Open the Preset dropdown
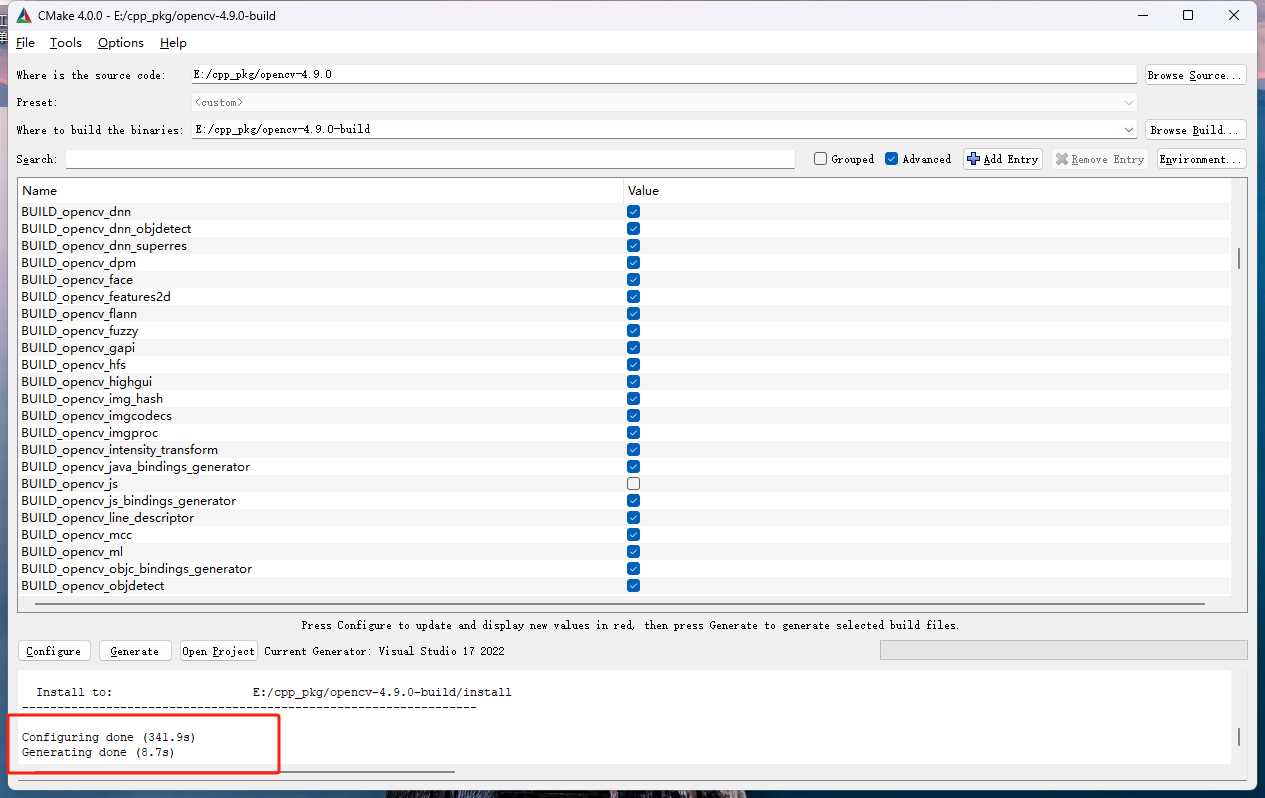The width and height of the screenshot is (1265, 798). click(x=1129, y=102)
